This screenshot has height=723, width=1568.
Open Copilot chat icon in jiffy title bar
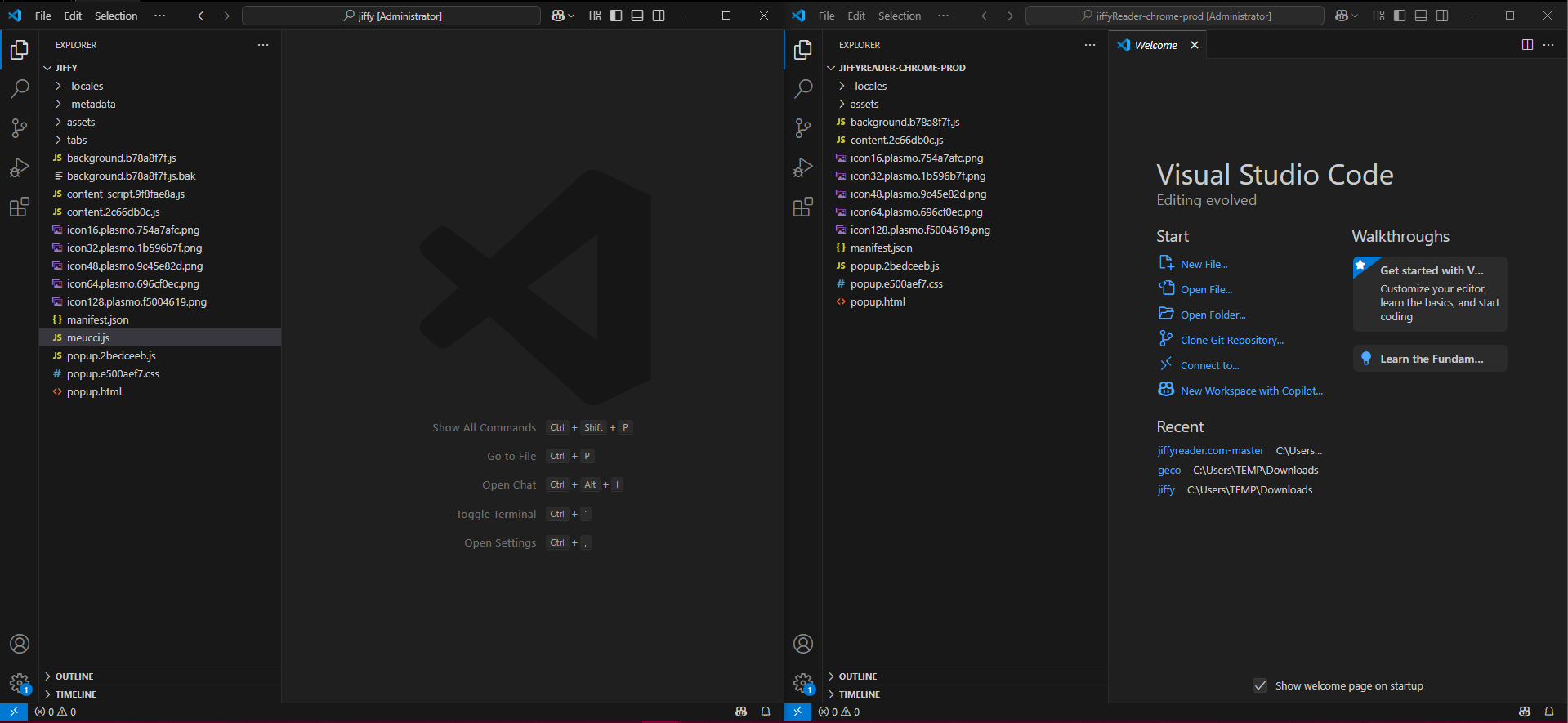click(x=558, y=16)
